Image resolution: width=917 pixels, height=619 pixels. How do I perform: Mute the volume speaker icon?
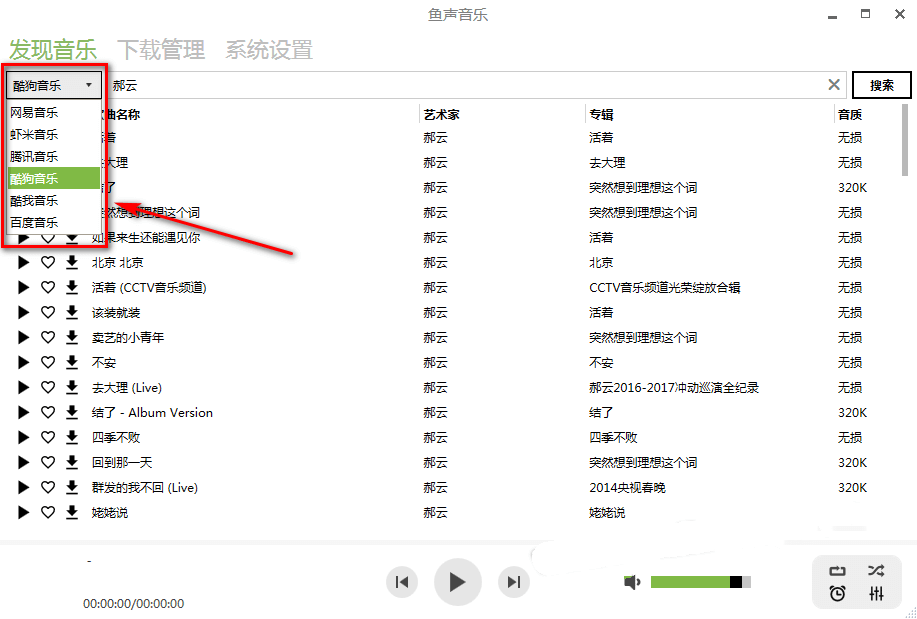(632, 582)
